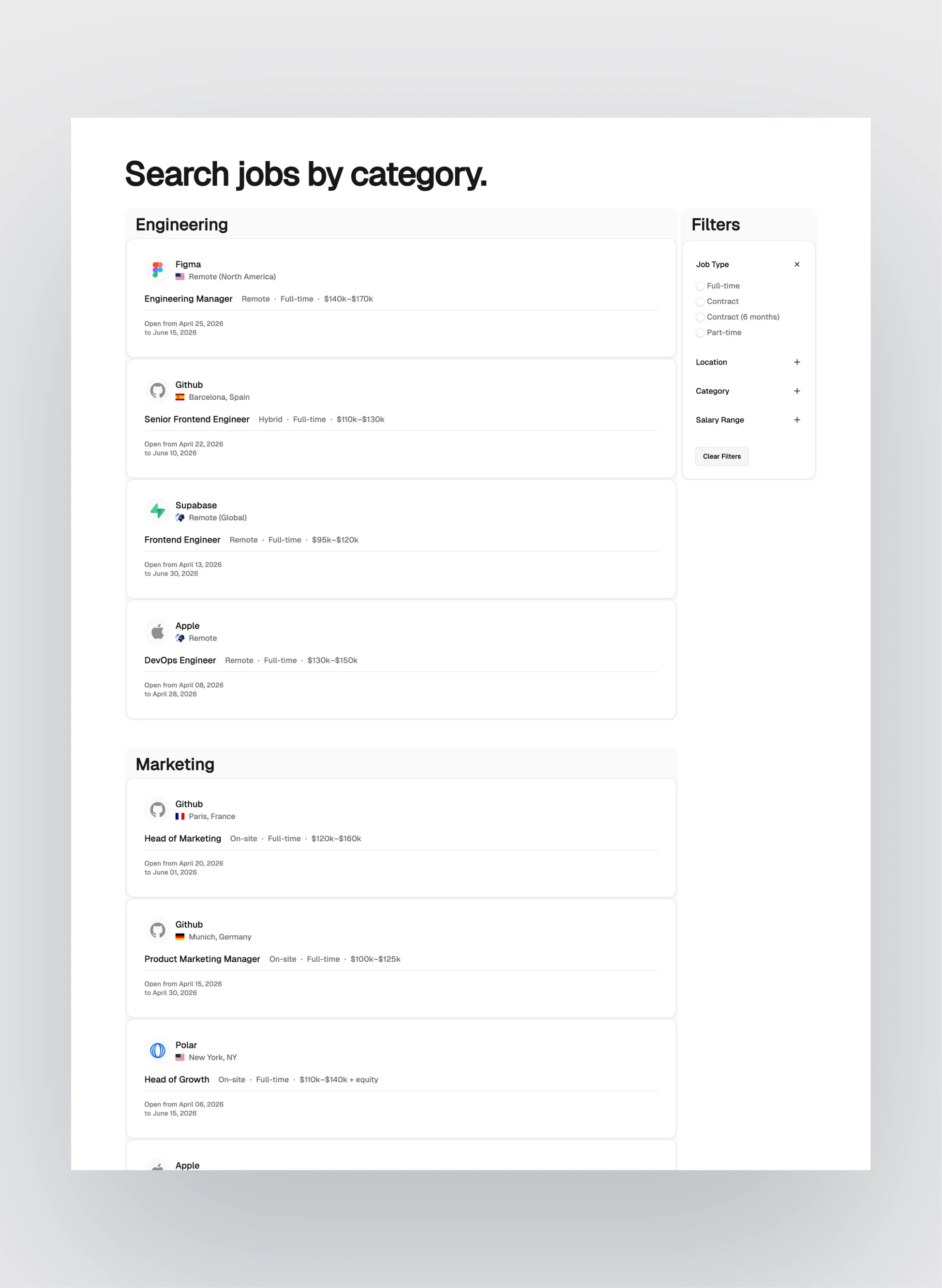Viewport: 942px width, 1288px height.
Task: Open the Salary Range filter
Action: coord(796,420)
